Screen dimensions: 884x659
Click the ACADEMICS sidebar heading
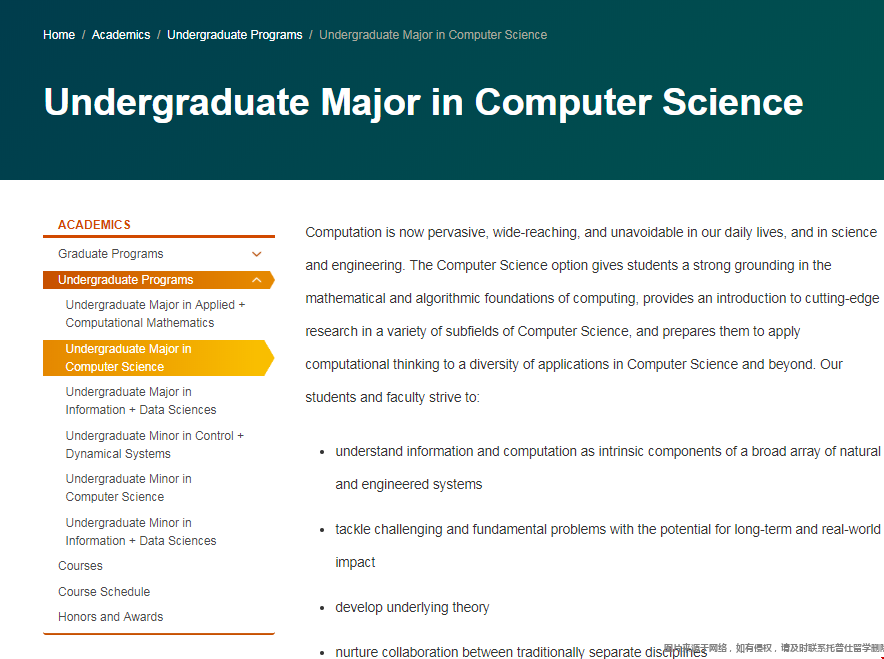(x=83, y=225)
